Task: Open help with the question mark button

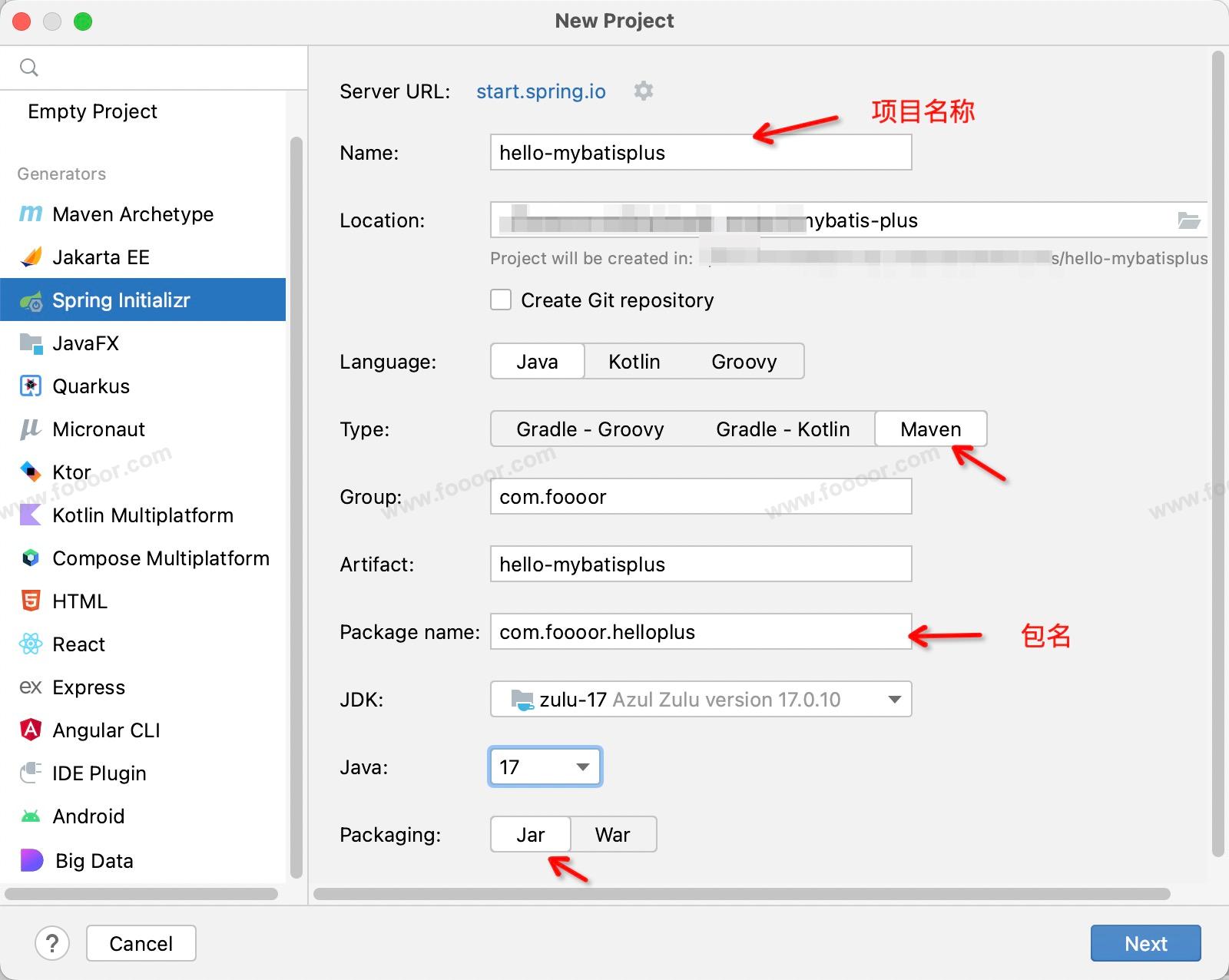Action: pos(52,943)
